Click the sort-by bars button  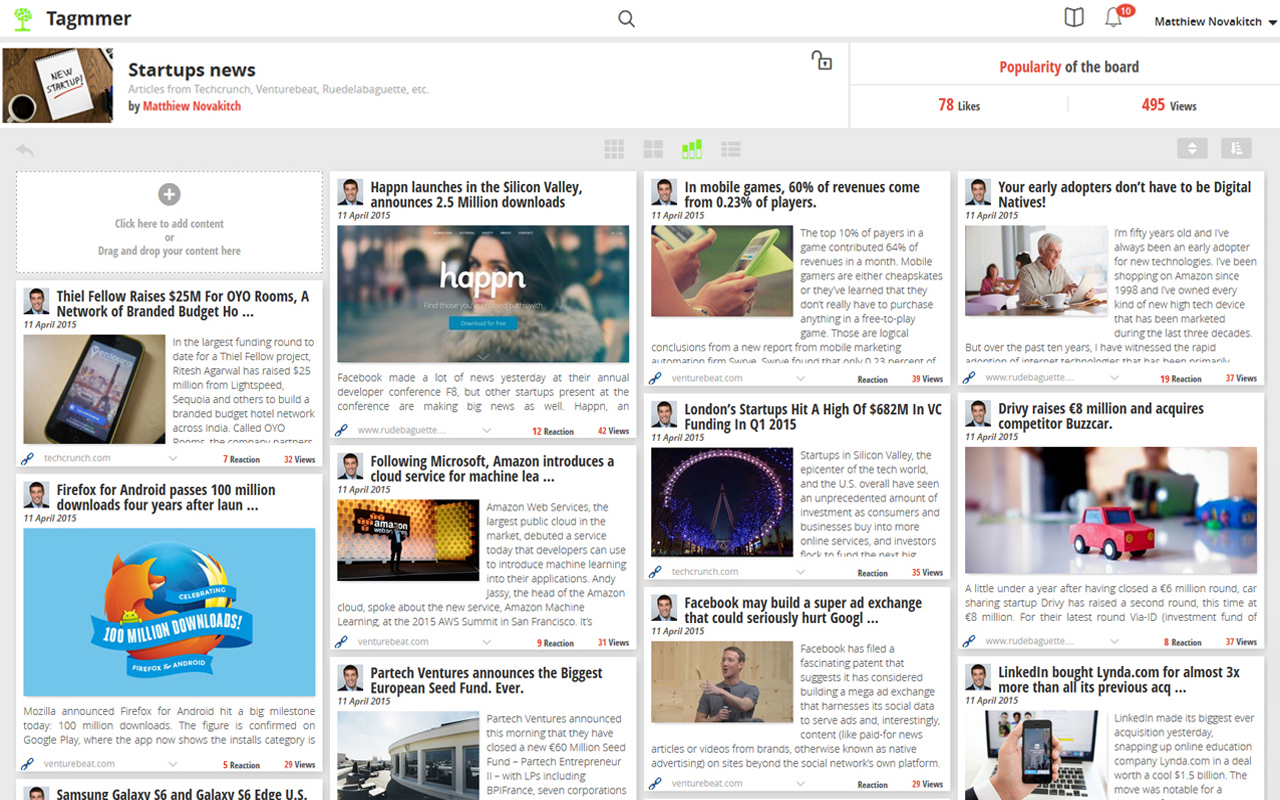tap(1236, 148)
